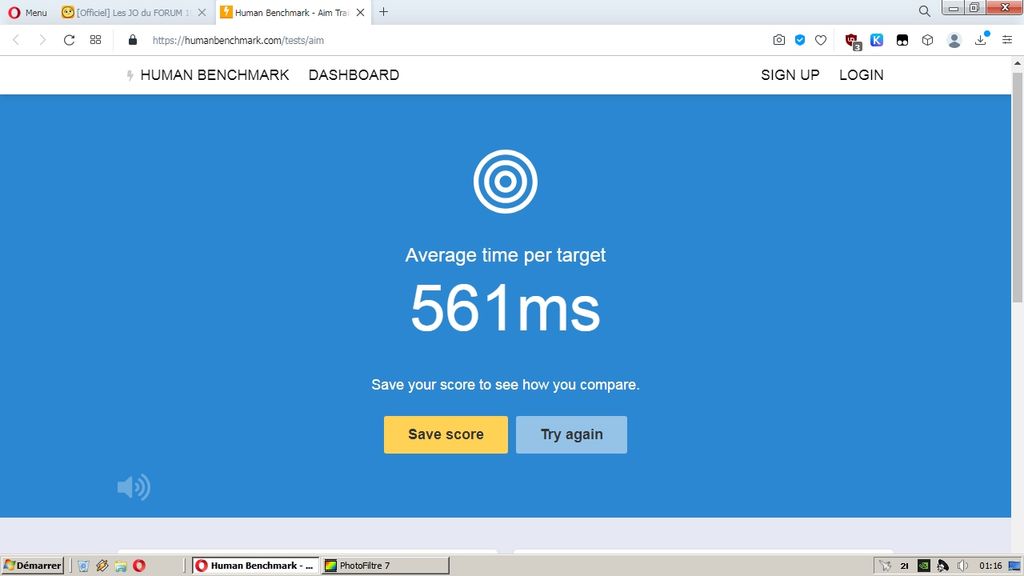Take a snapshot with the camera icon
Screen dimensions: 1024x576
(x=778, y=40)
